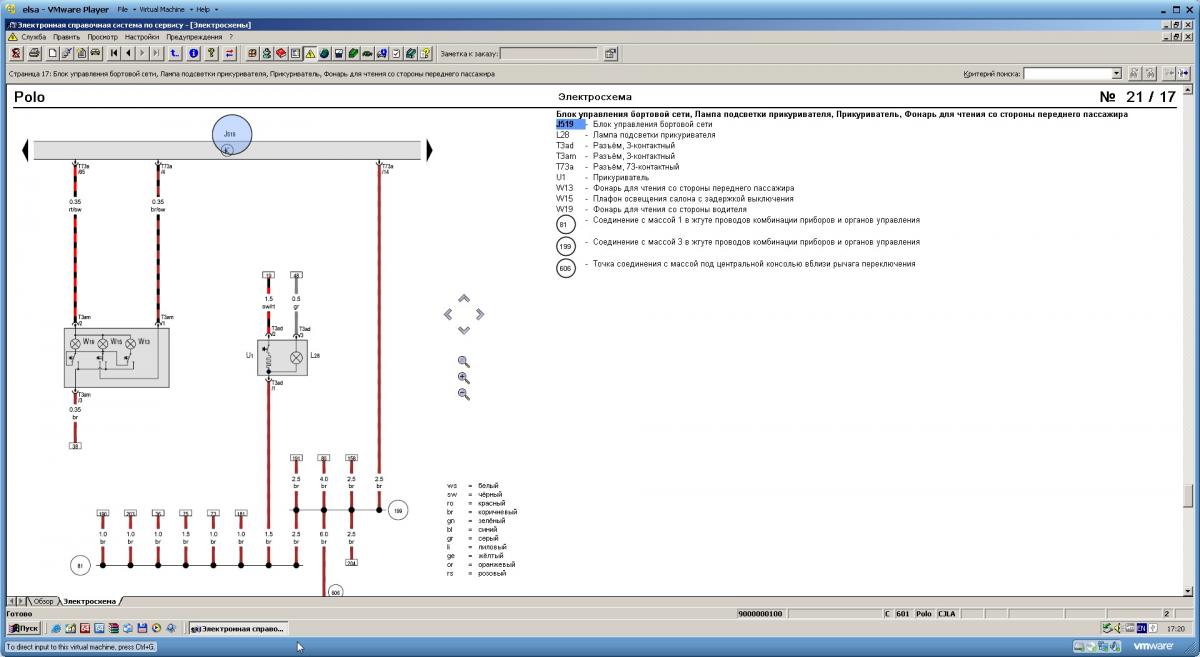Click the blank new-document toolbar icon
1200x657 pixels.
(51, 53)
